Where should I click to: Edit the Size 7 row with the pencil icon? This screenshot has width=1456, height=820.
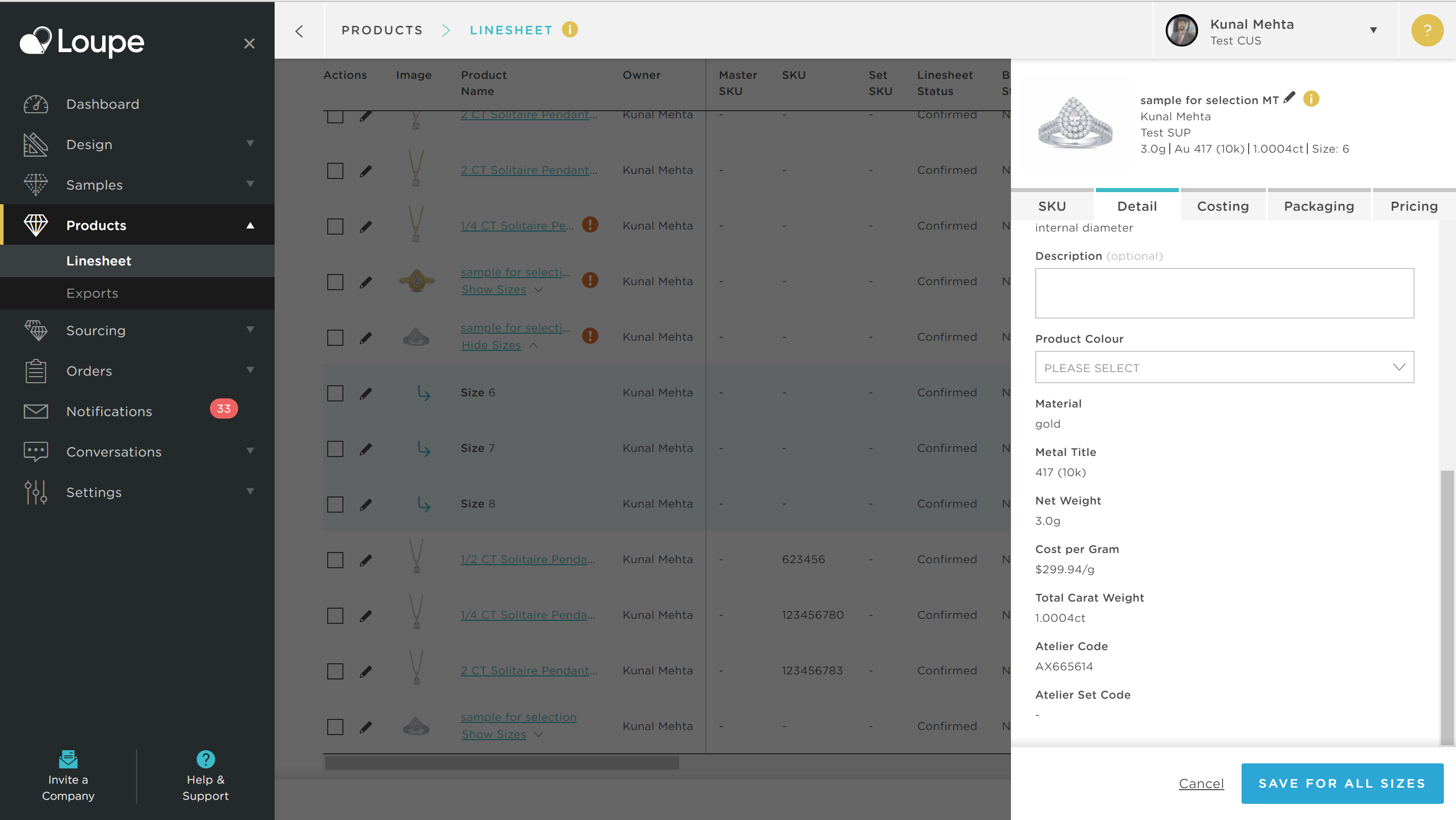pyautogui.click(x=366, y=449)
